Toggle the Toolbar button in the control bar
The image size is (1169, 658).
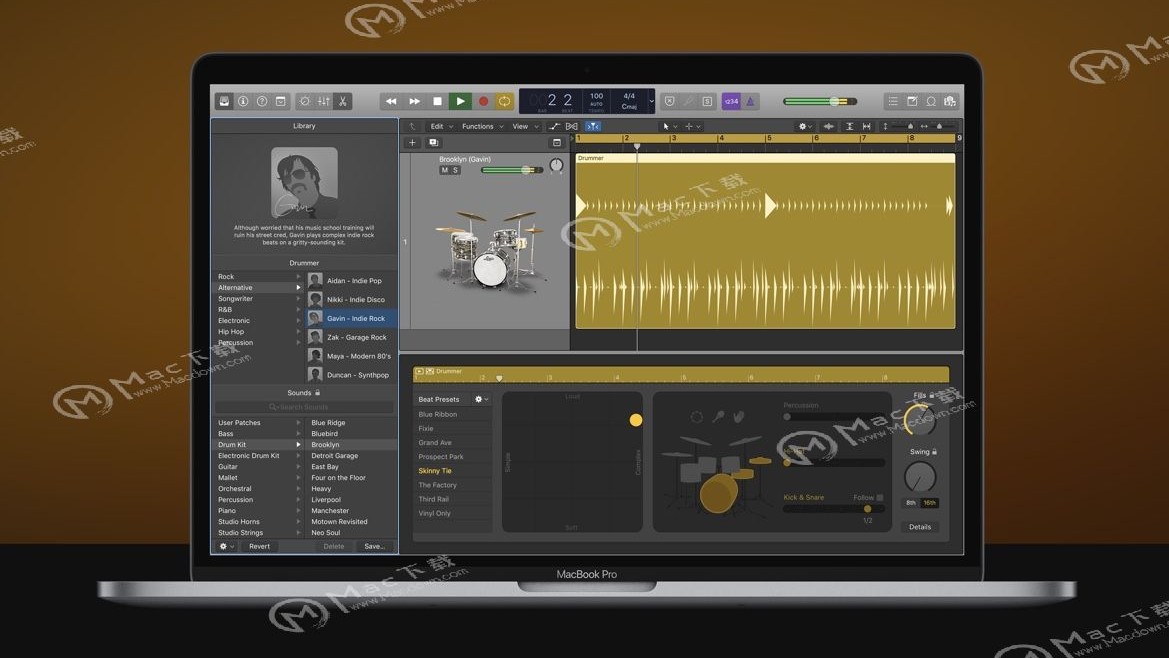pyautogui.click(x=280, y=101)
